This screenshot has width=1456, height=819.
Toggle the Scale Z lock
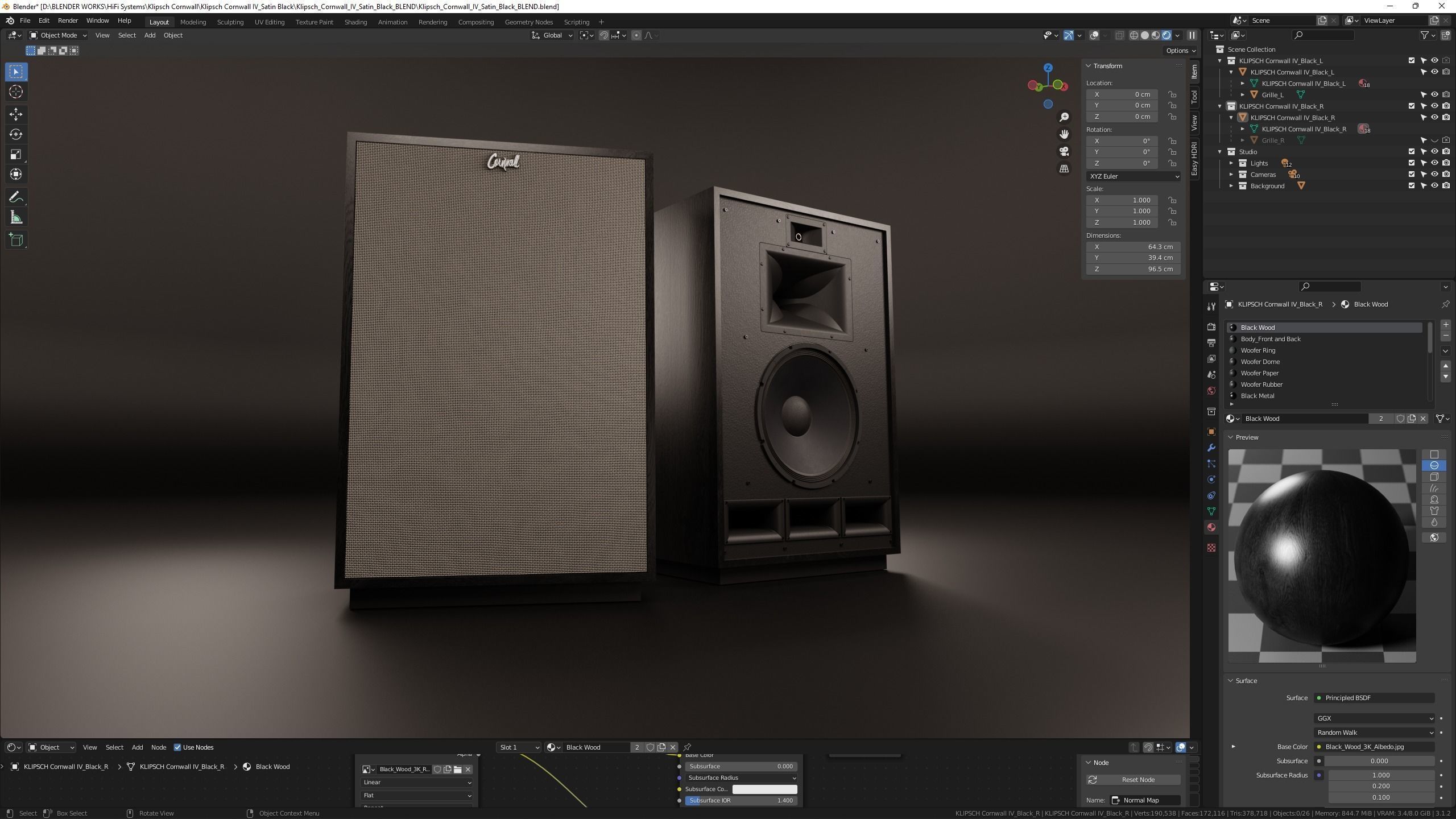[x=1172, y=222]
